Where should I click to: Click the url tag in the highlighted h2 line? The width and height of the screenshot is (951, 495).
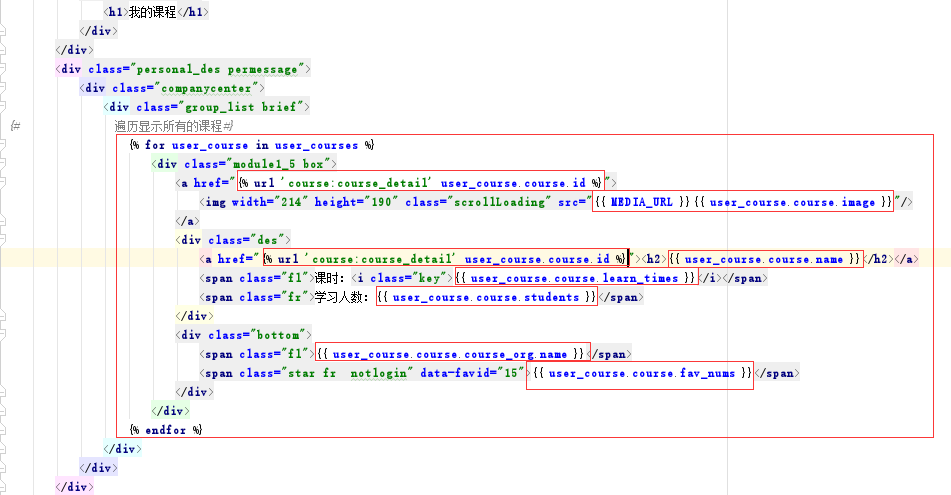[445, 259]
